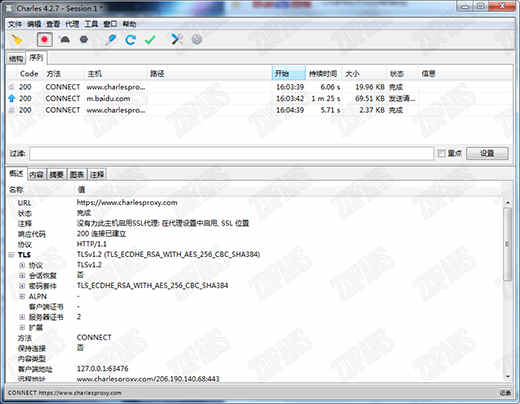The width and height of the screenshot is (520, 404).
Task: Sort by the 开始 column header
Action: tap(289, 73)
